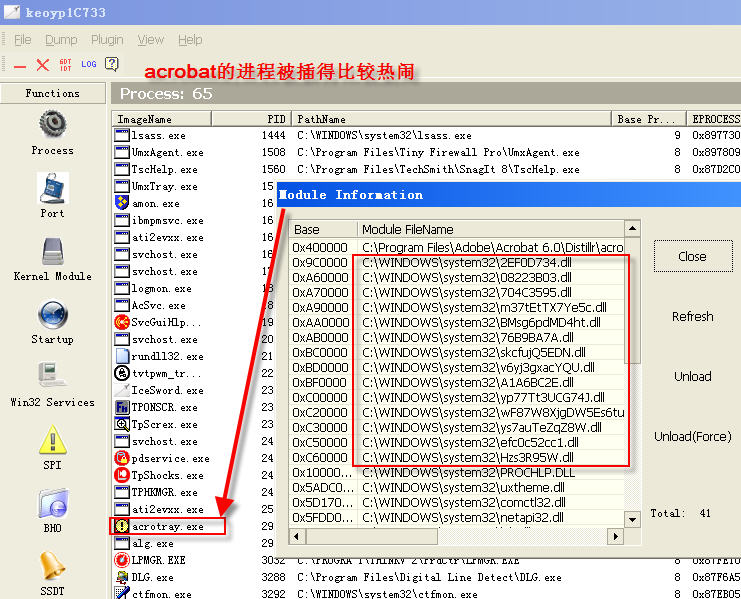Click the question mark help icon
Screen dimensions: 741x599
click(112, 64)
